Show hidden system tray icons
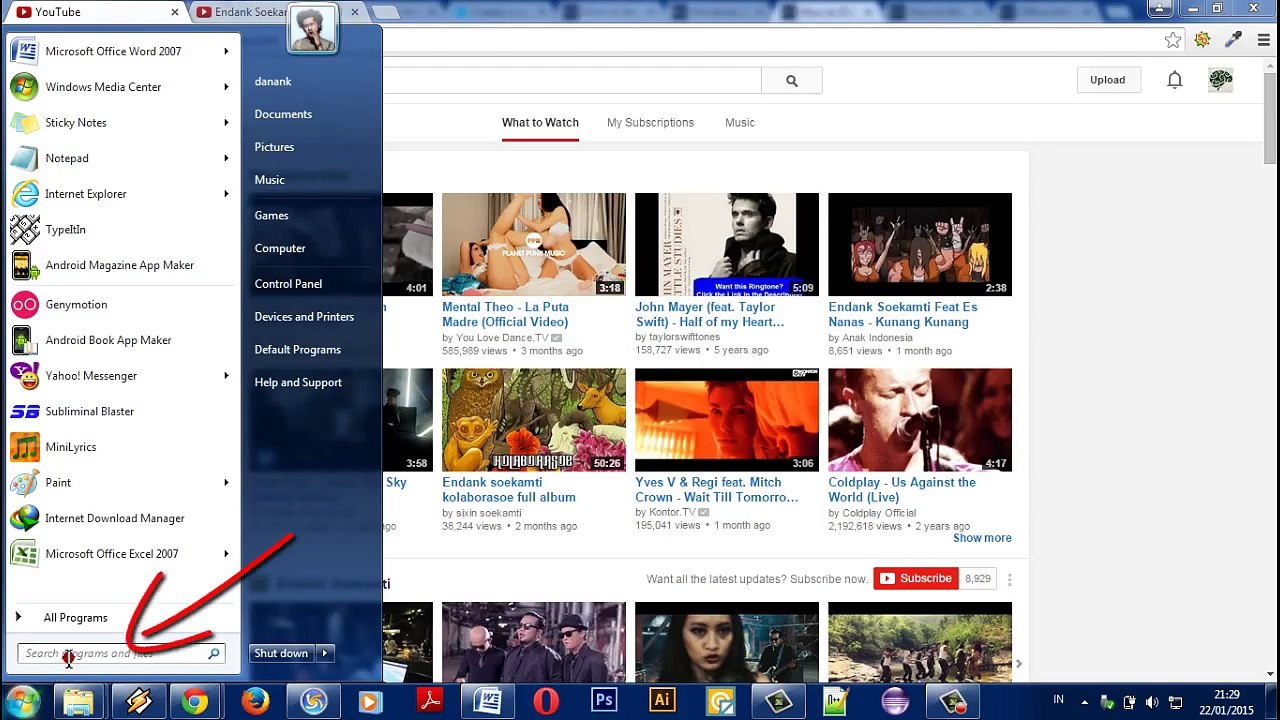The width and height of the screenshot is (1280, 720). (1085, 702)
